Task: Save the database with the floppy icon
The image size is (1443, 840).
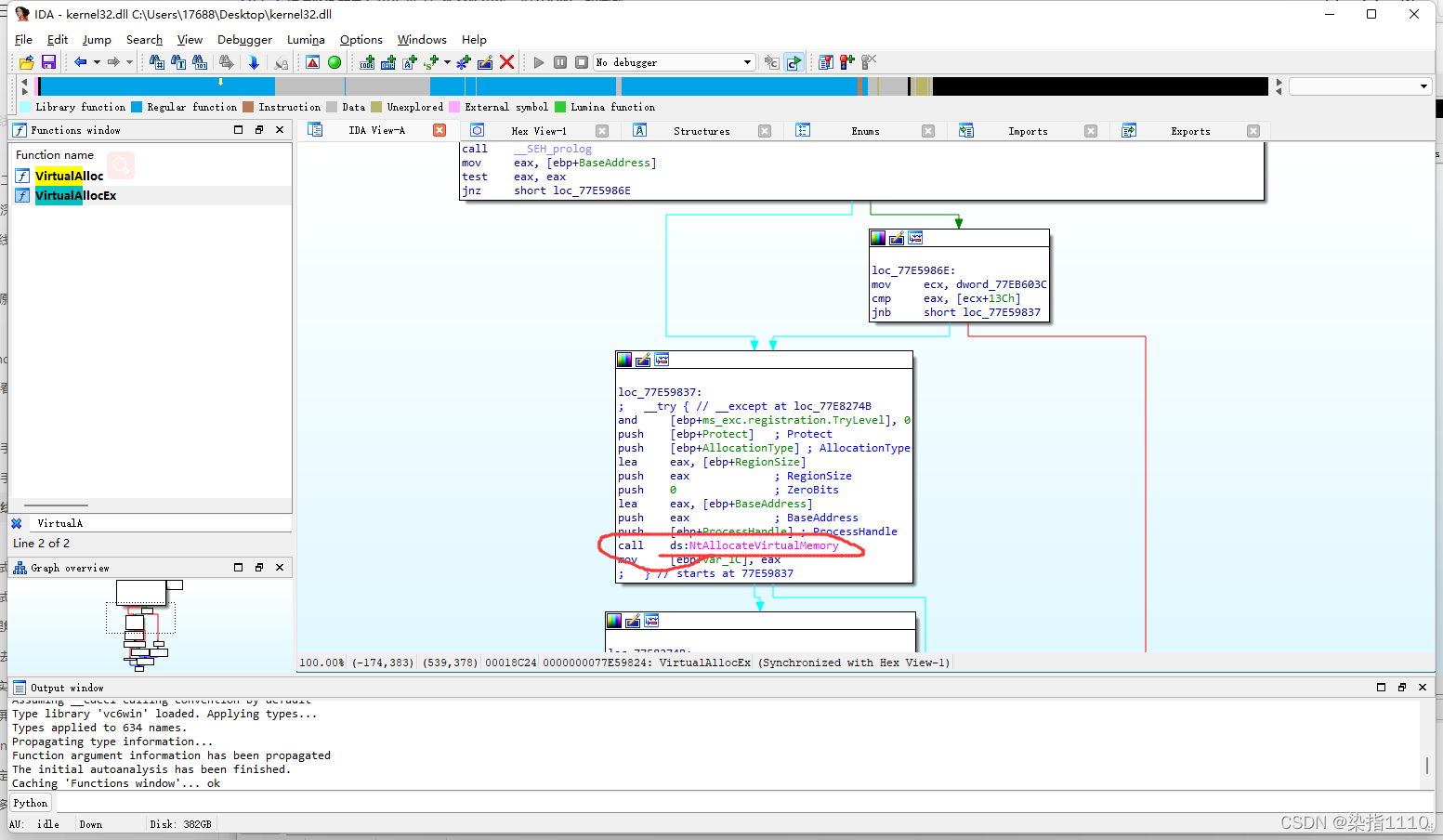Action: pos(49,62)
